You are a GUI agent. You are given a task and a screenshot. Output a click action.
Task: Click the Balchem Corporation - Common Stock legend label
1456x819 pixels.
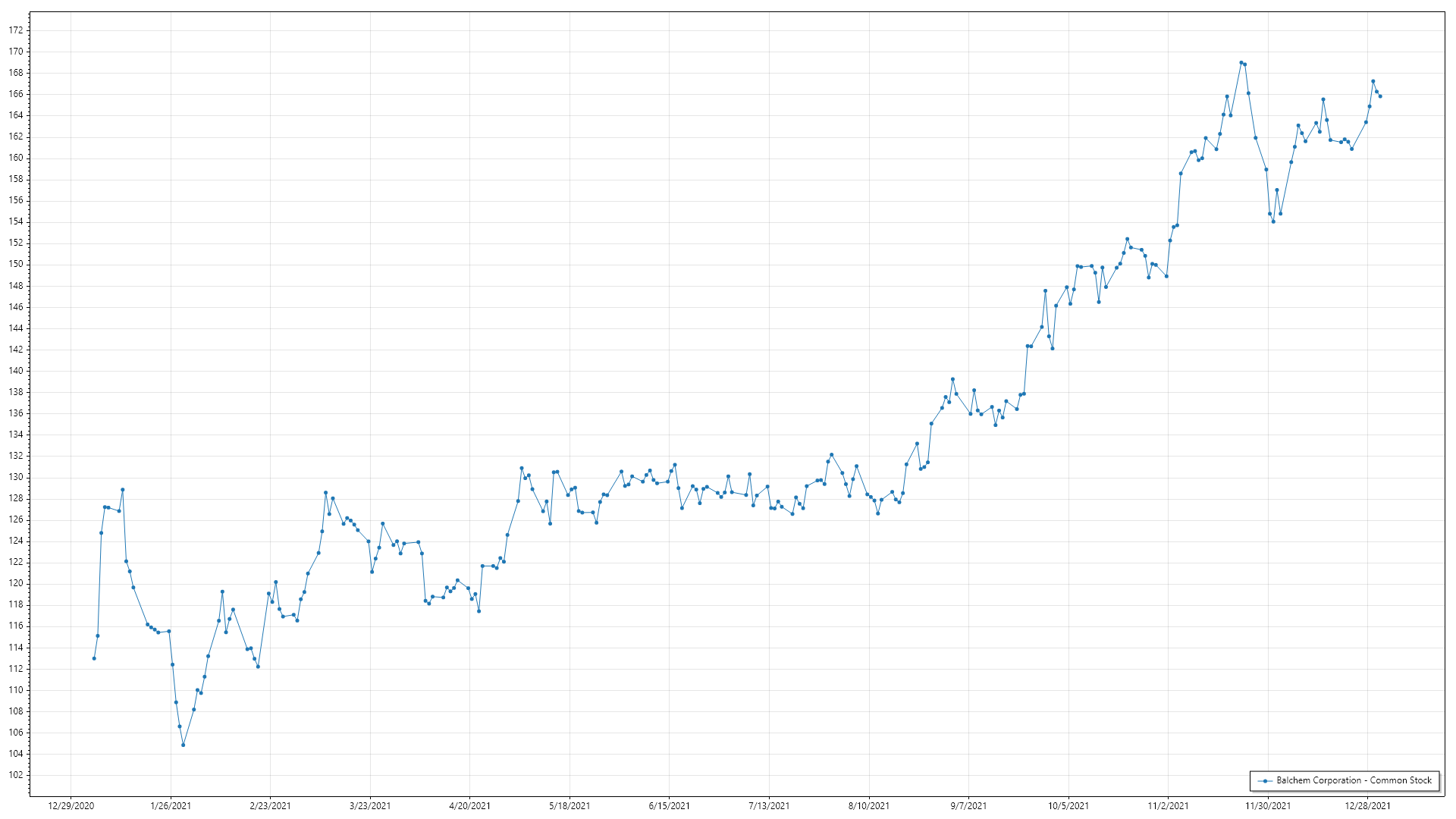[1354, 780]
